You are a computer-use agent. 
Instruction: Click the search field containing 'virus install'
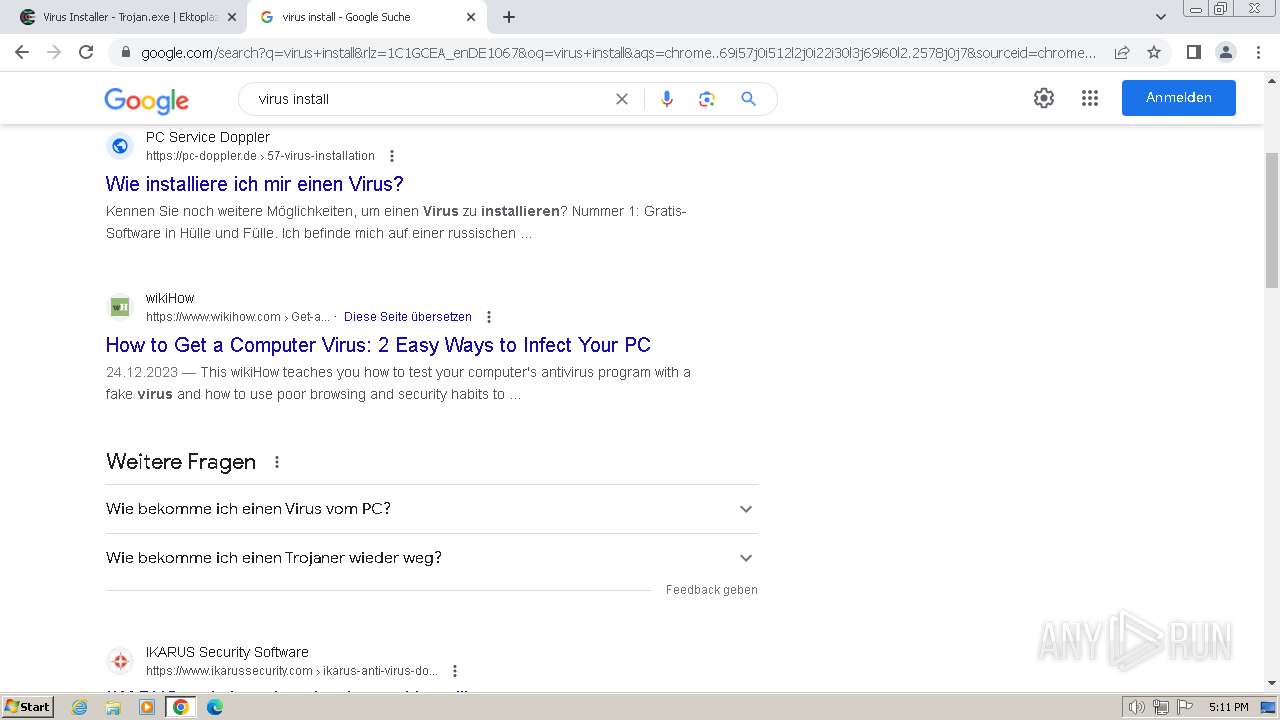point(430,99)
